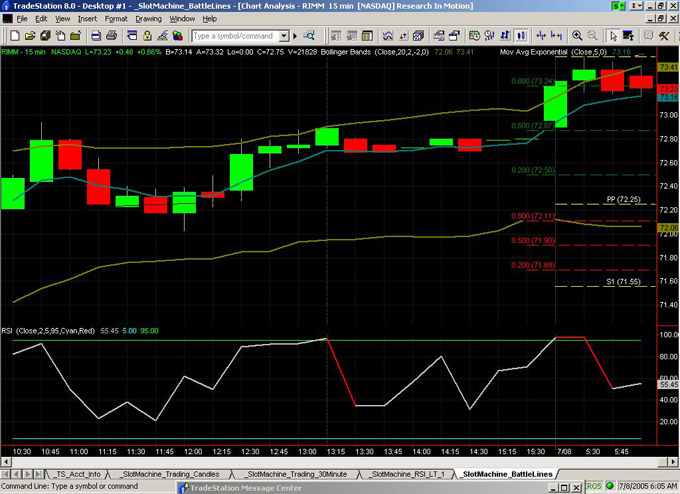
Task: Open the Insert menu
Action: click(87, 19)
